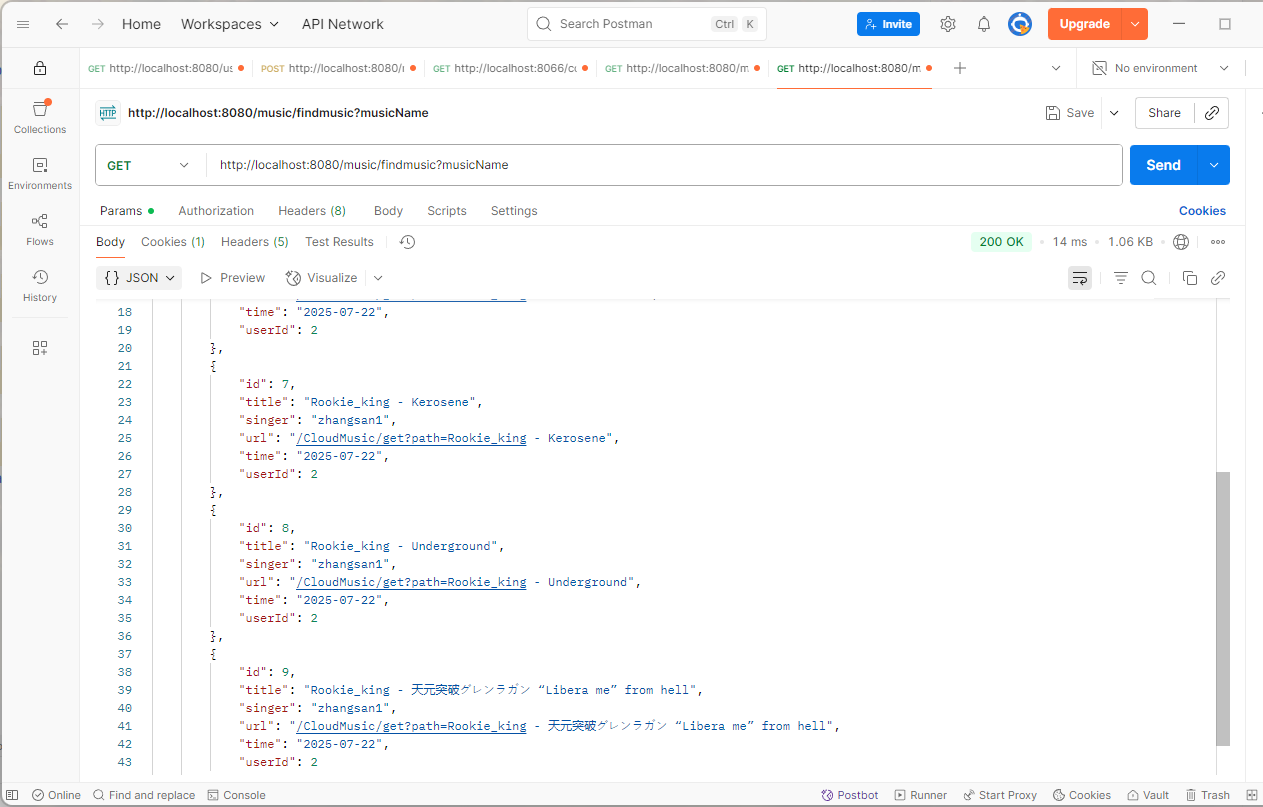1263x807 pixels.
Task: Switch response to Preview mode
Action: pyautogui.click(x=232, y=278)
